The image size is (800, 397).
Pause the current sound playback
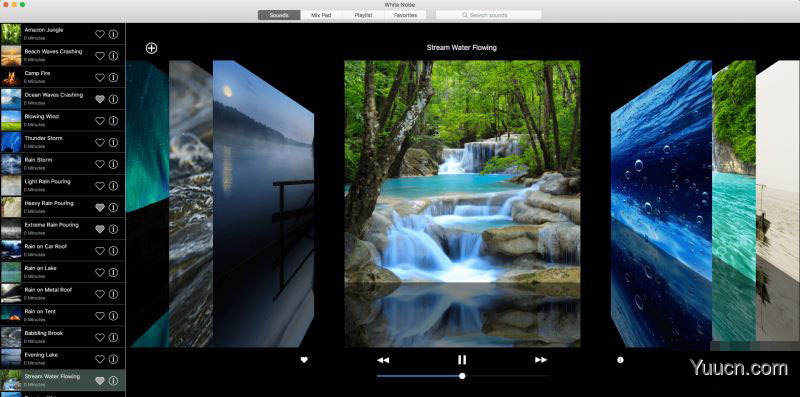pos(462,360)
